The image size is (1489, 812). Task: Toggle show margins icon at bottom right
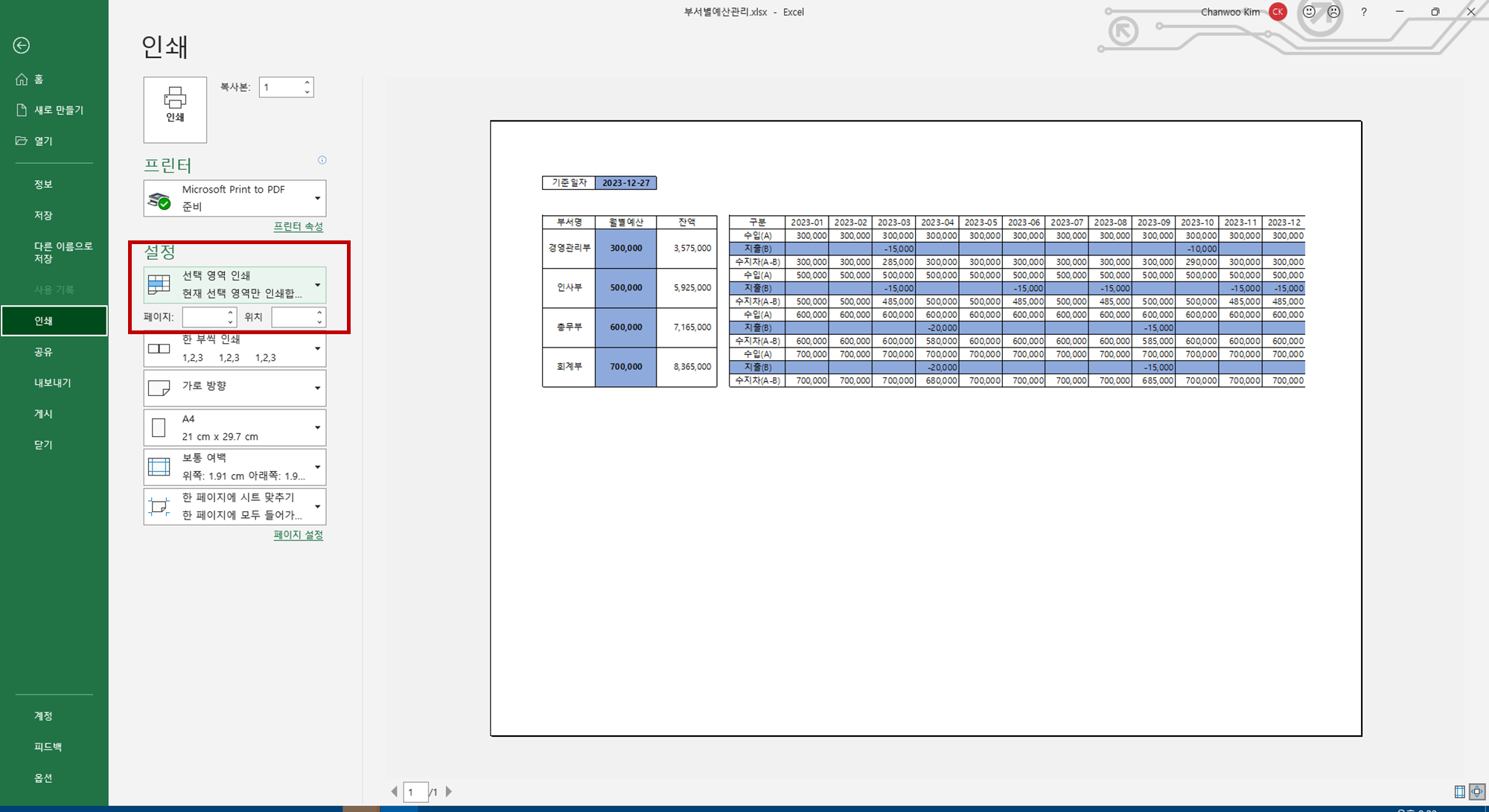(x=1459, y=791)
